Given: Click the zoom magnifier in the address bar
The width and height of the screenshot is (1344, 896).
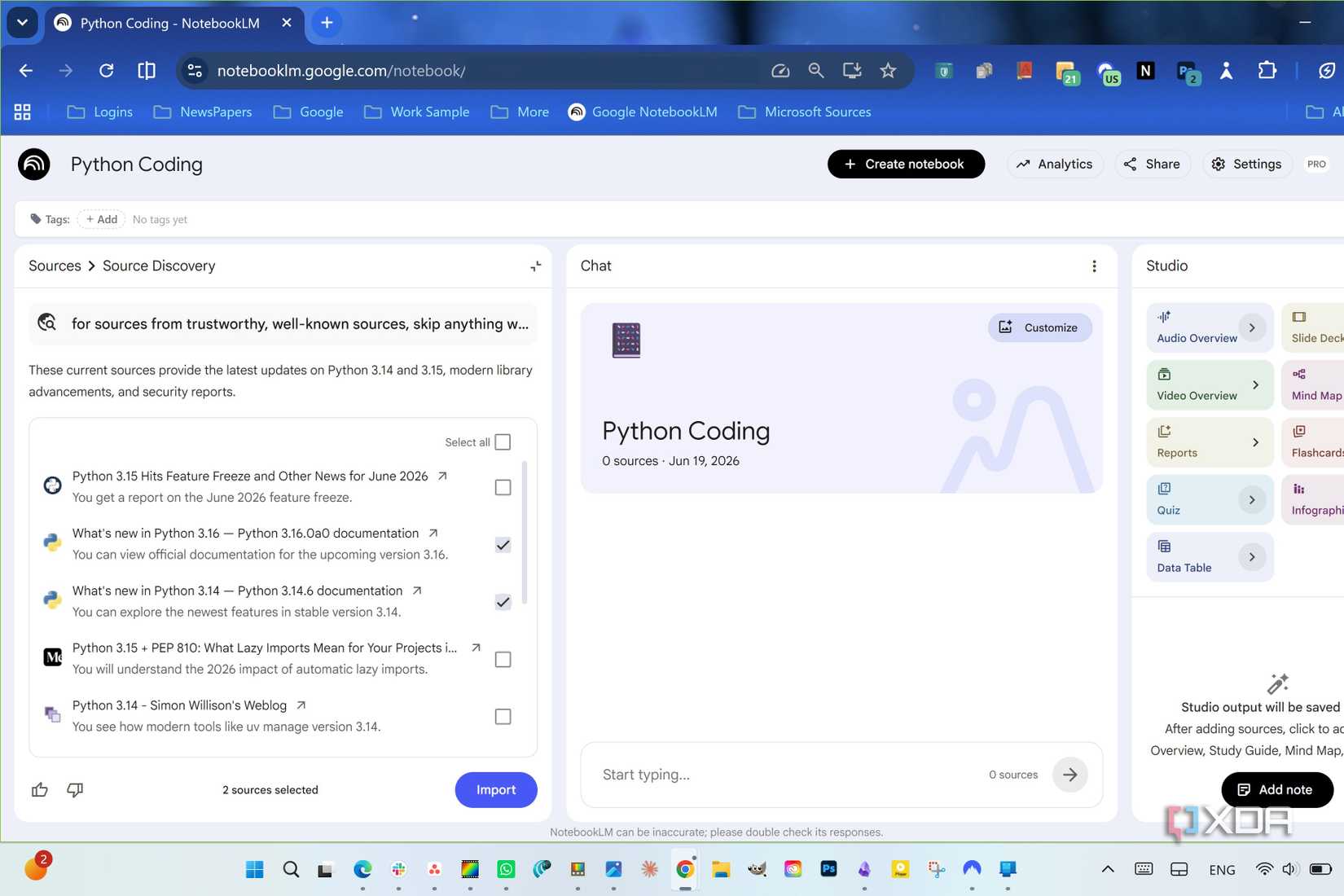Looking at the screenshot, I should pos(816,71).
